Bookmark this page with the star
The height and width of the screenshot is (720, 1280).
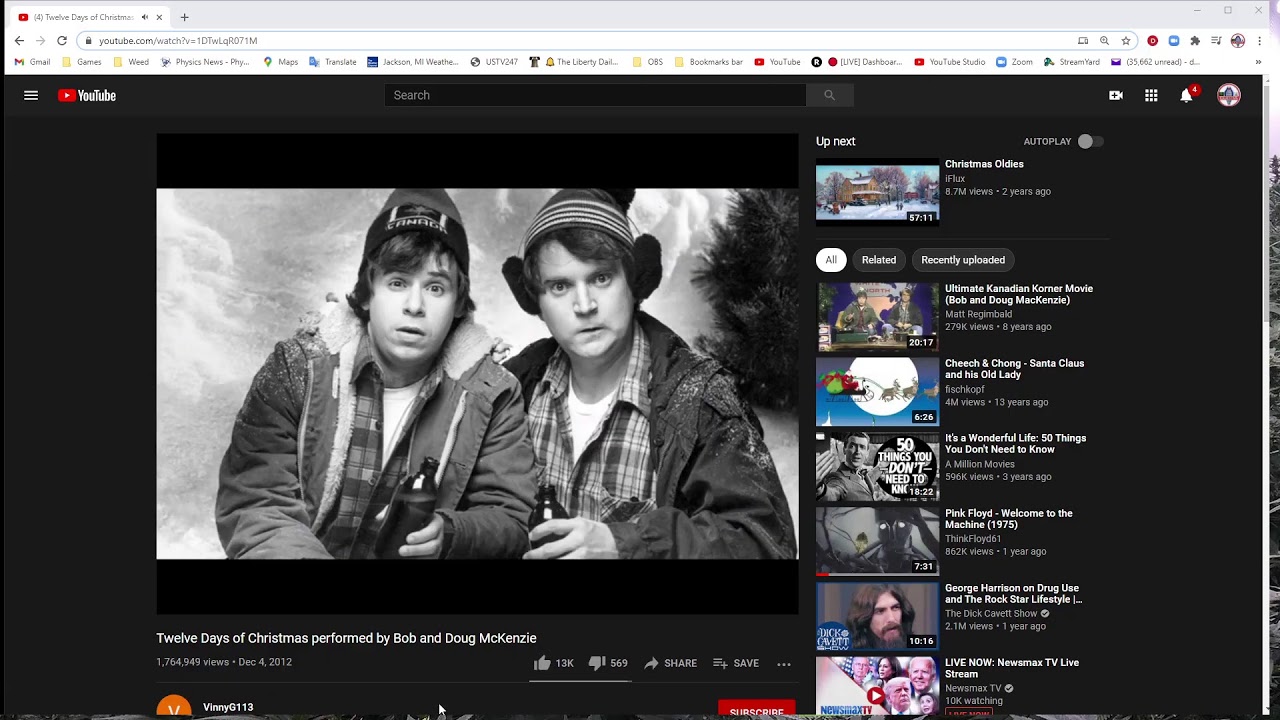(x=1126, y=41)
